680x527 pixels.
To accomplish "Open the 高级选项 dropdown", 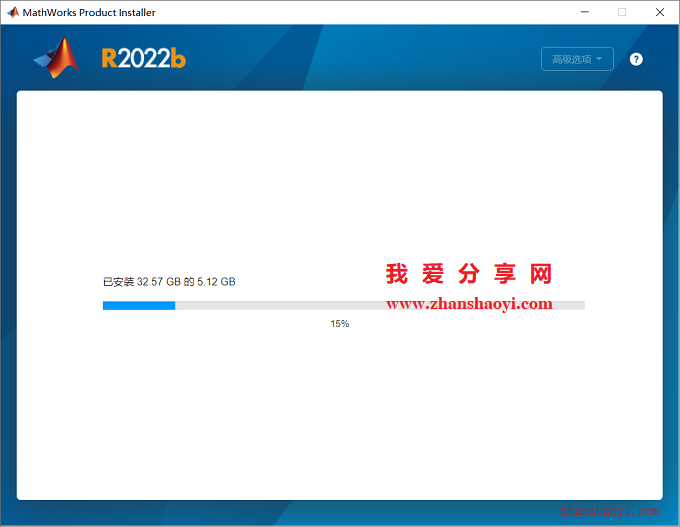I will [577, 59].
